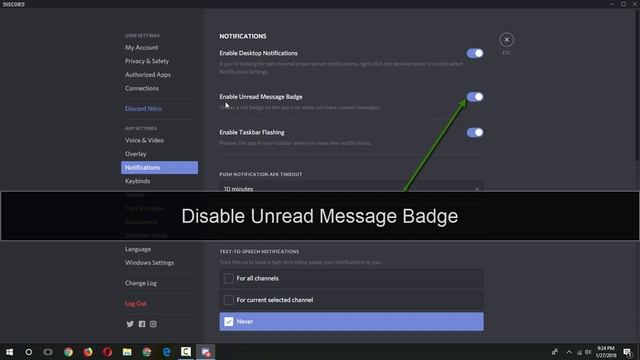Viewport: 640px width, 360px height.
Task: Open the Windows Start menu
Action: [x=9, y=352]
